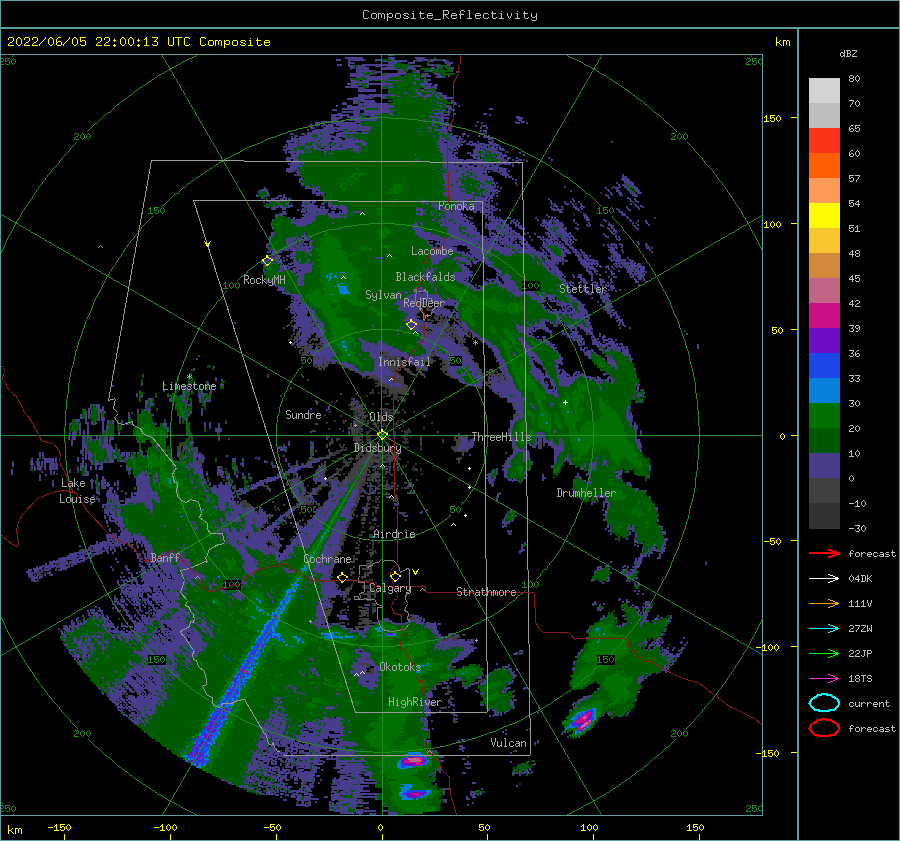
Task: Click the RockyMH label on map
Action: click(x=264, y=280)
